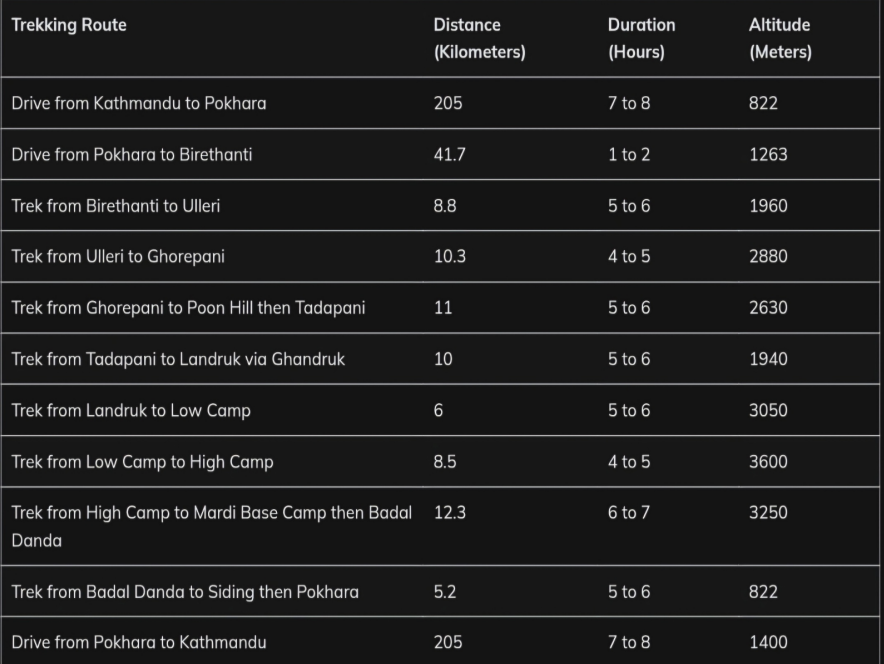Screen dimensions: 884x664
Task: Select the Trek from Ulleri to Ghorepani cell
Action: 118,256
